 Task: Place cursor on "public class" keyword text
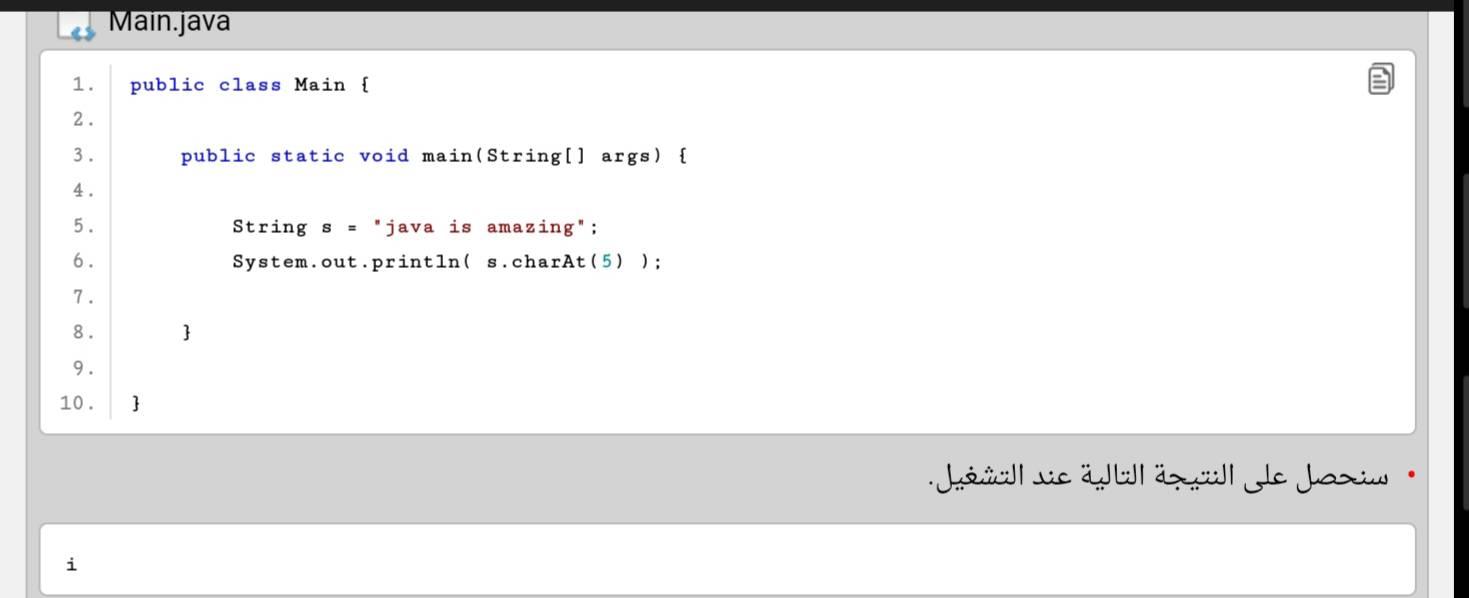coord(206,85)
